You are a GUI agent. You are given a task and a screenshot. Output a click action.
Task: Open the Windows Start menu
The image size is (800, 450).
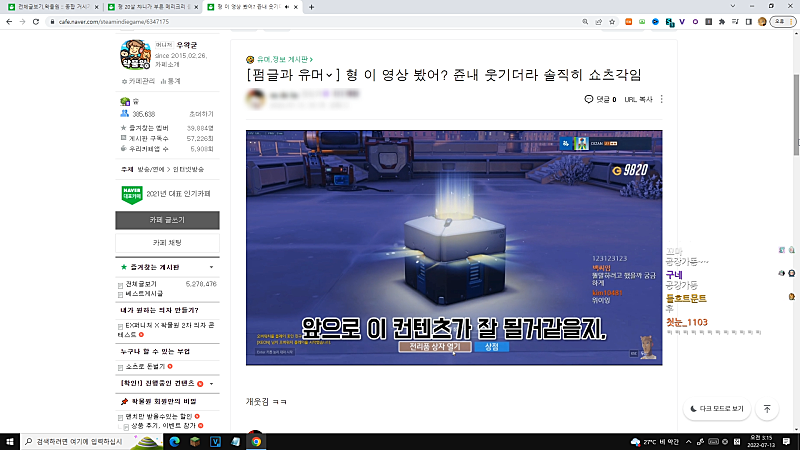[10, 441]
